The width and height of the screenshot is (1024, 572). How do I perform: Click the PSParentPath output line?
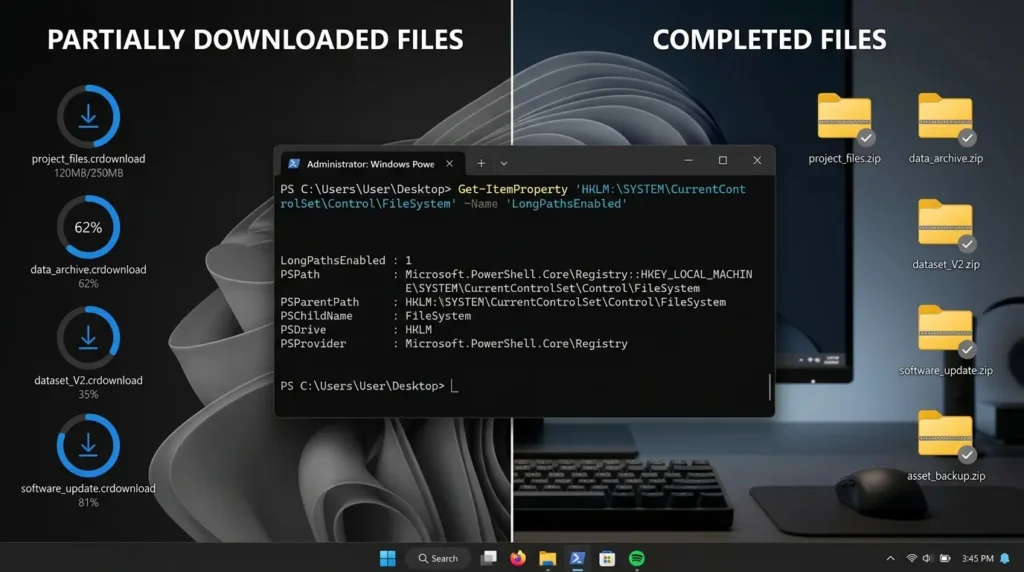tap(503, 302)
